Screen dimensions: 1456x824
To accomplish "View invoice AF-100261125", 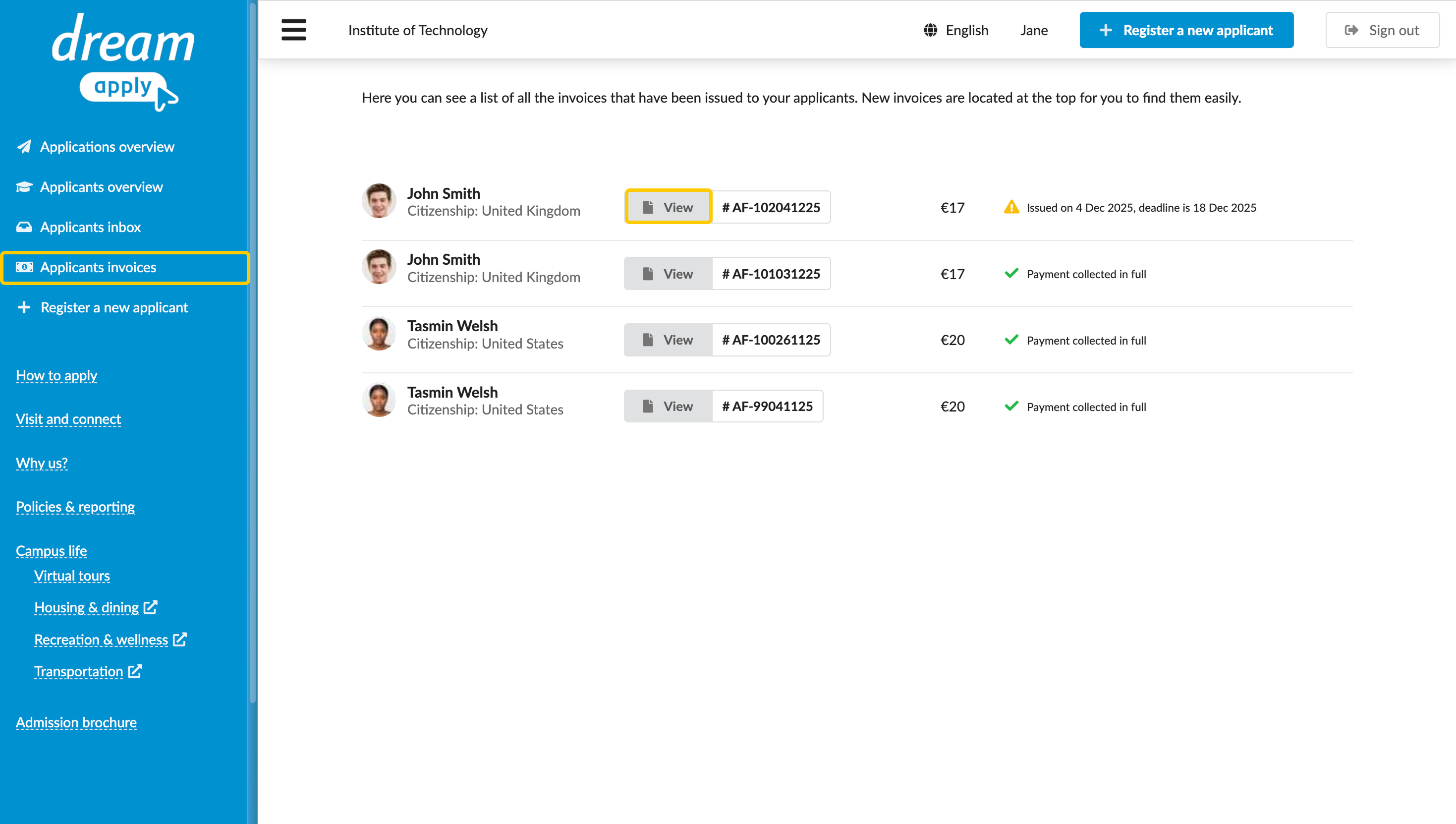I will pyautogui.click(x=668, y=340).
